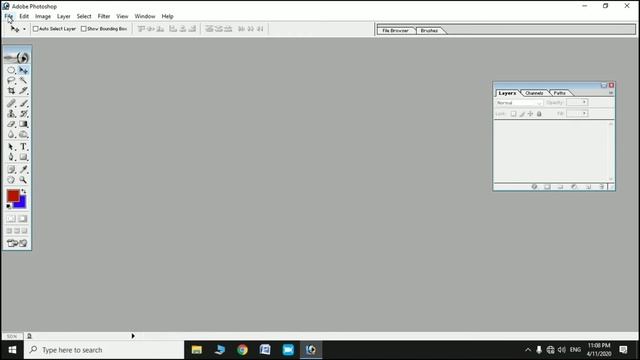This screenshot has width=640, height=360.
Task: Switch to Standard Screen Mode in toolbox
Action: [x=9, y=231]
